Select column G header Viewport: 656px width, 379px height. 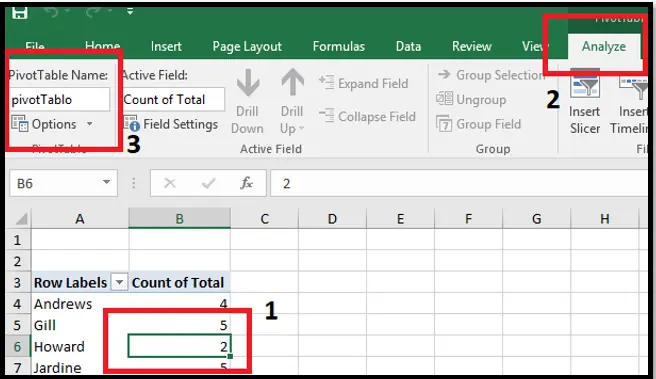pos(536,218)
